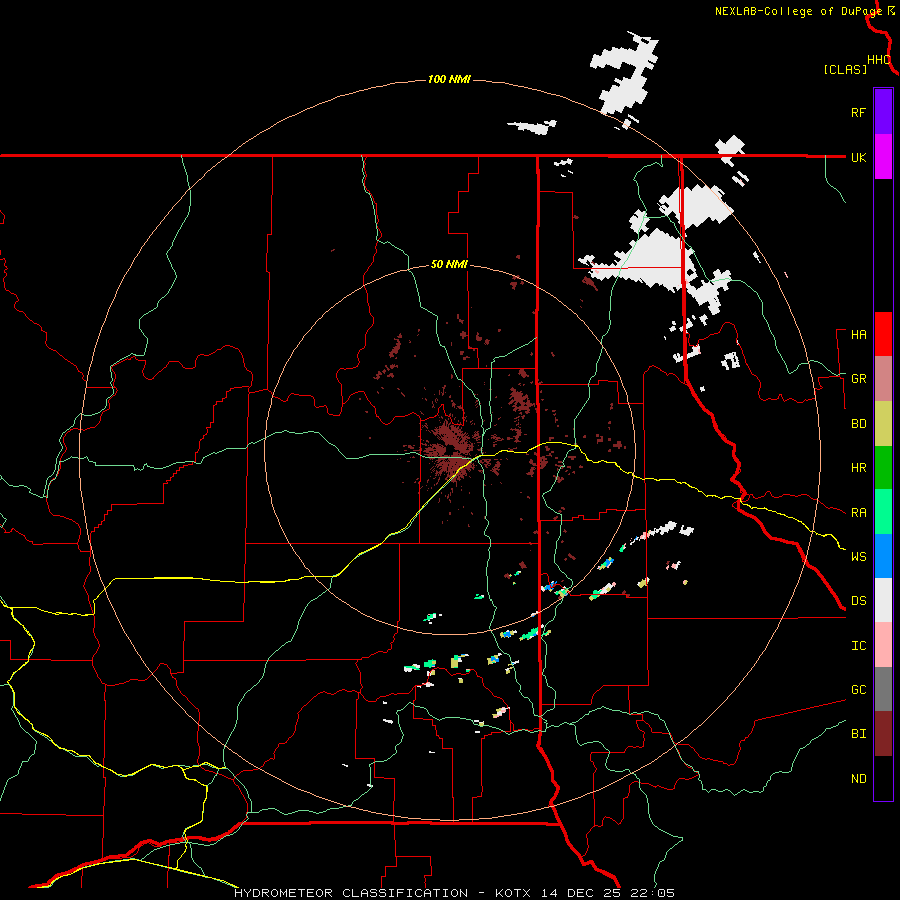Image resolution: width=900 pixels, height=900 pixels.
Task: Click the RA light green swatch
Action: (883, 512)
